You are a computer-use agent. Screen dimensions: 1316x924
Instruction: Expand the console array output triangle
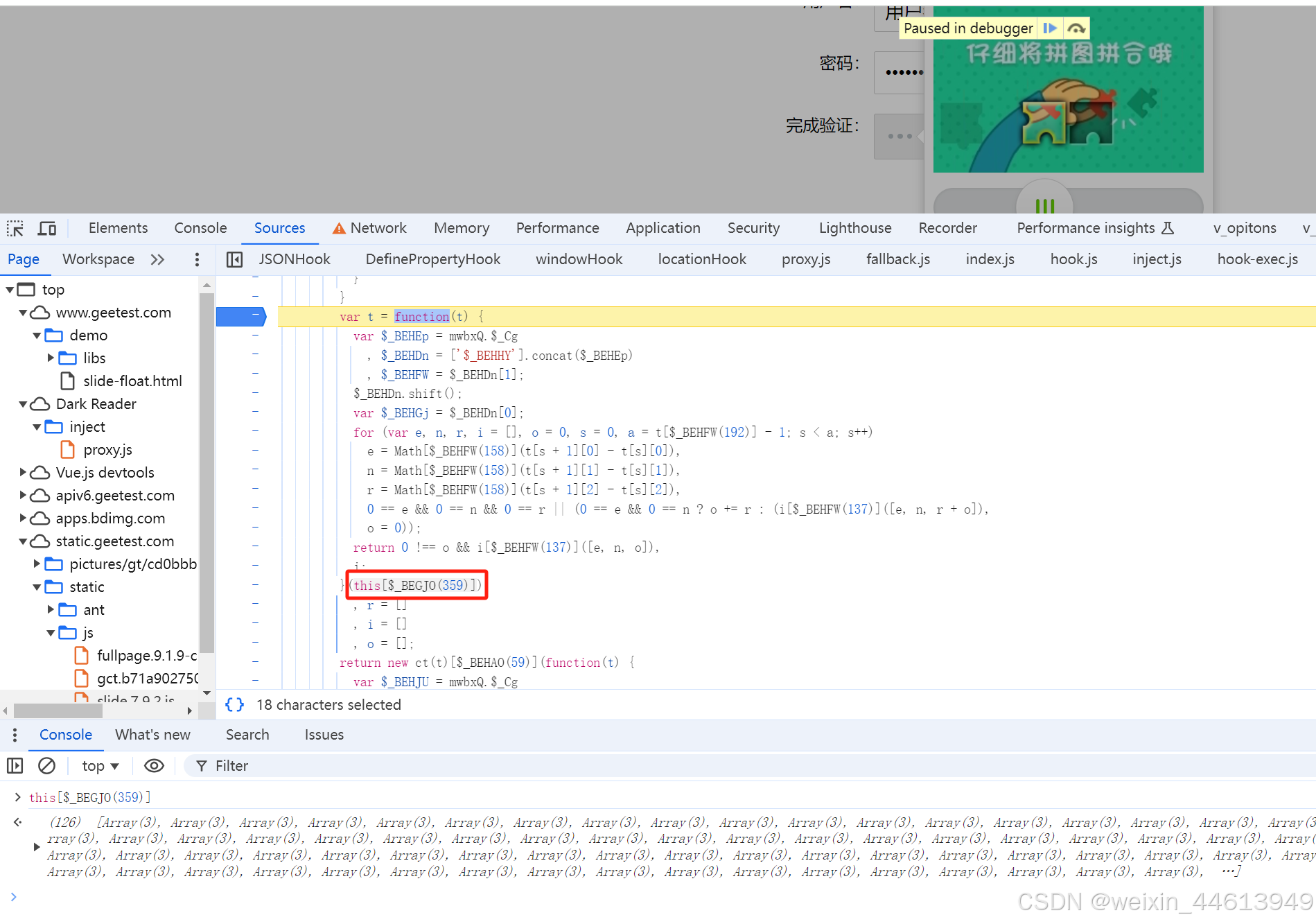[37, 846]
